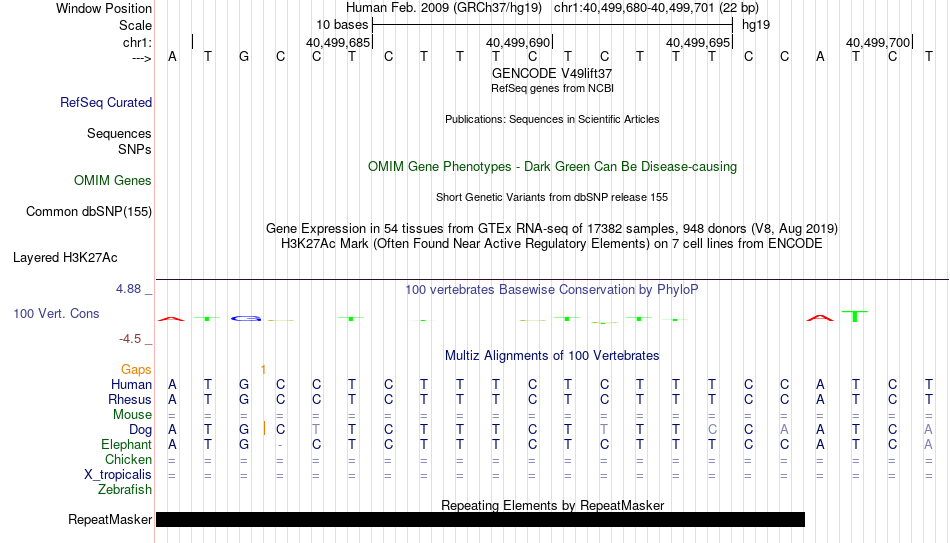Click the Scale label

135,25
